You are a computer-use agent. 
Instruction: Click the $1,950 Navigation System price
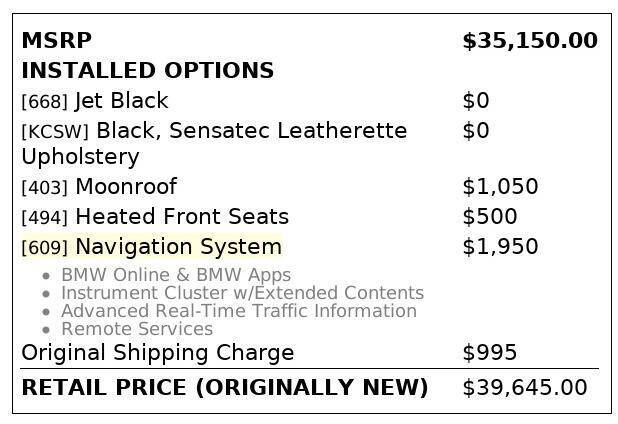coord(500,247)
